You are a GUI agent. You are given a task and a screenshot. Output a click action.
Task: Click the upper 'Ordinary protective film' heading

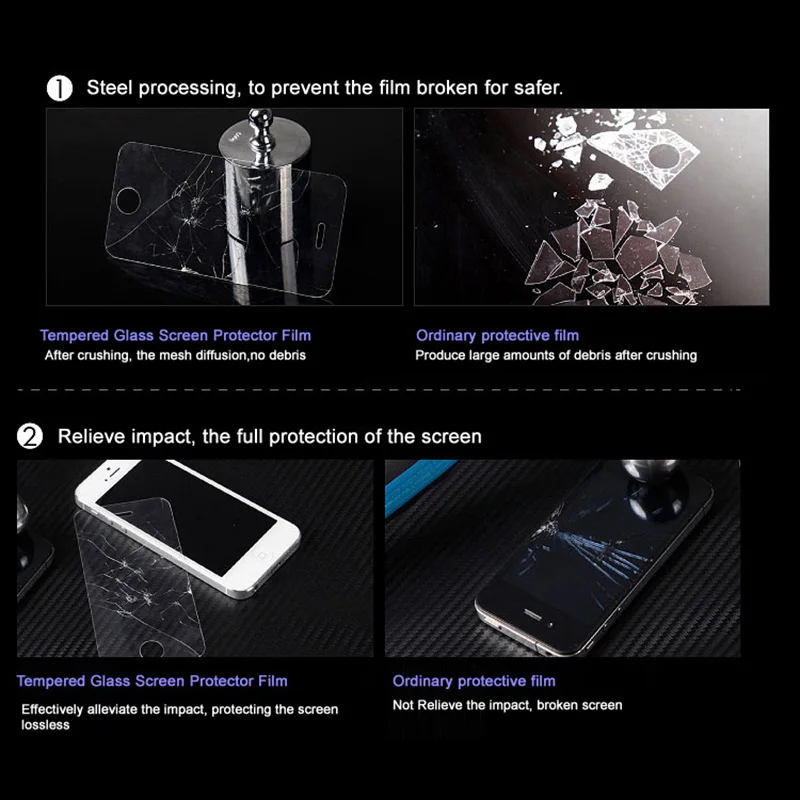point(497,335)
